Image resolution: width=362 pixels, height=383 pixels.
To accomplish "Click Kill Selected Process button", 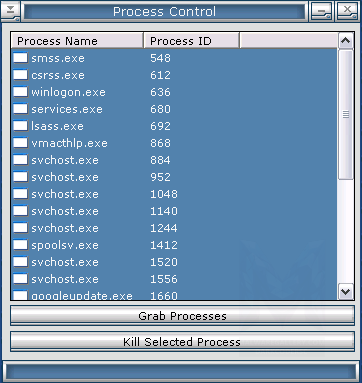I will (182, 342).
